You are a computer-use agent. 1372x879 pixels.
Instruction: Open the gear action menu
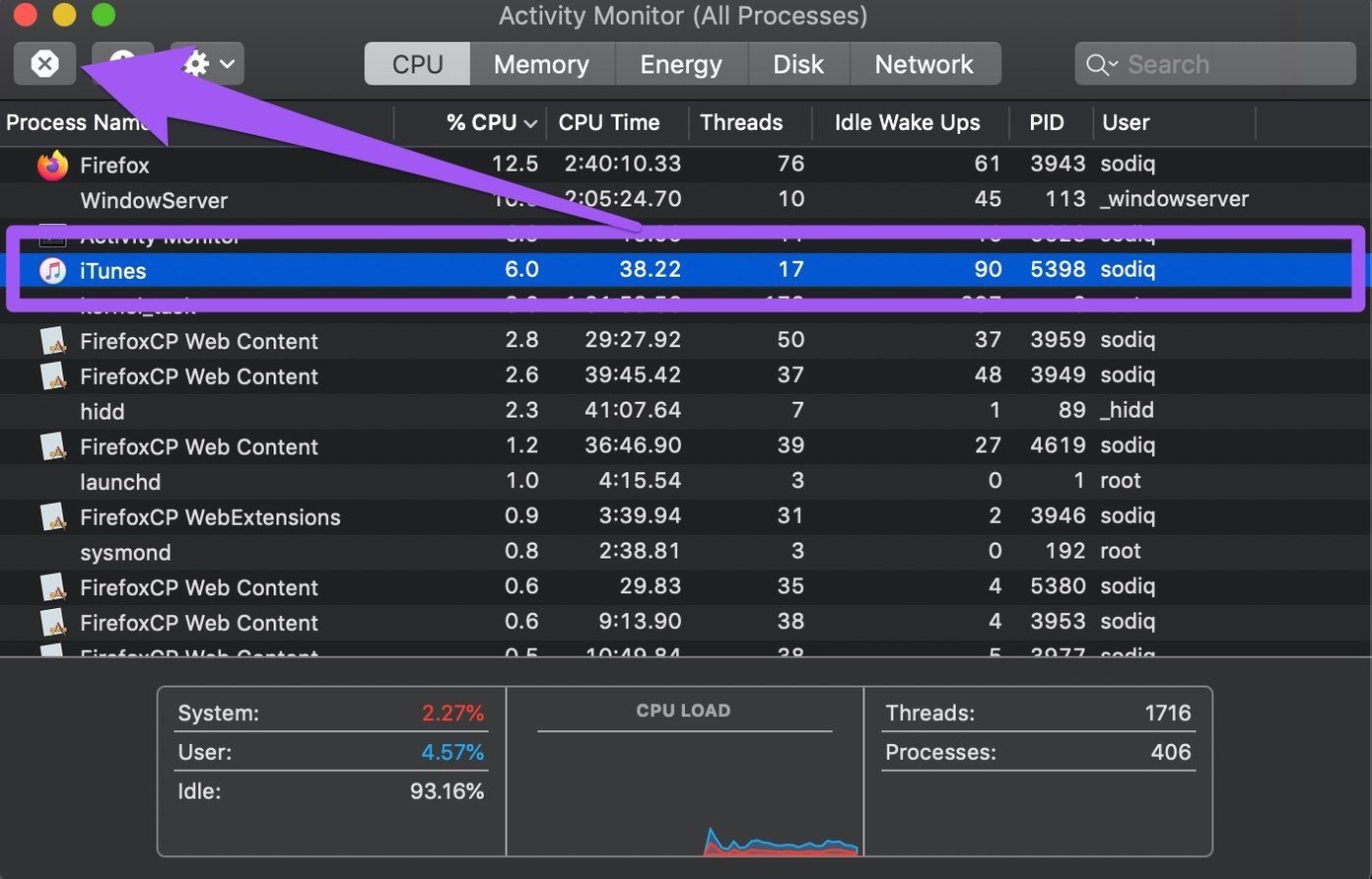tap(207, 64)
